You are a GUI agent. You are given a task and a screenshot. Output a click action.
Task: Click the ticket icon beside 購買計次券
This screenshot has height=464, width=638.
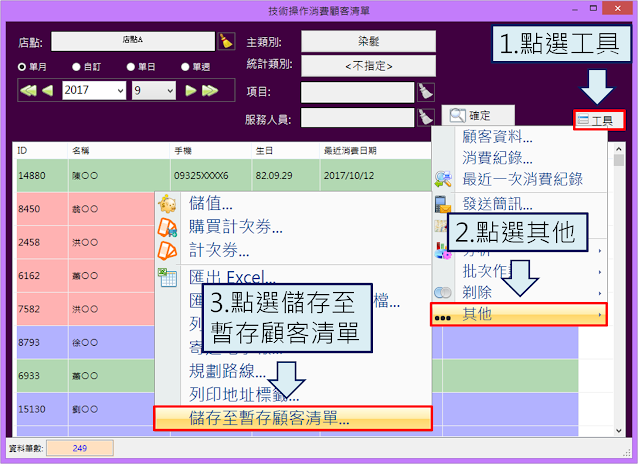point(167,228)
